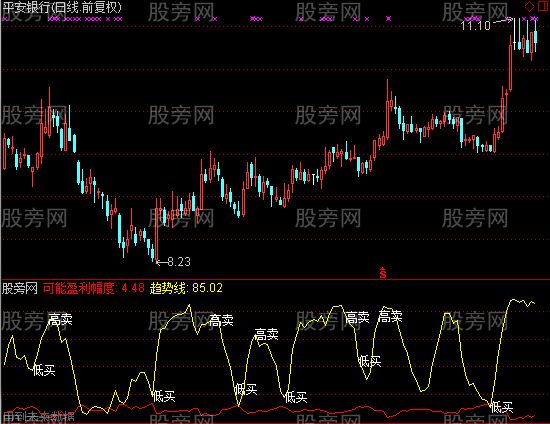
Task: Click the red square icon beside the diamond
Action: pyautogui.click(x=542, y=6)
